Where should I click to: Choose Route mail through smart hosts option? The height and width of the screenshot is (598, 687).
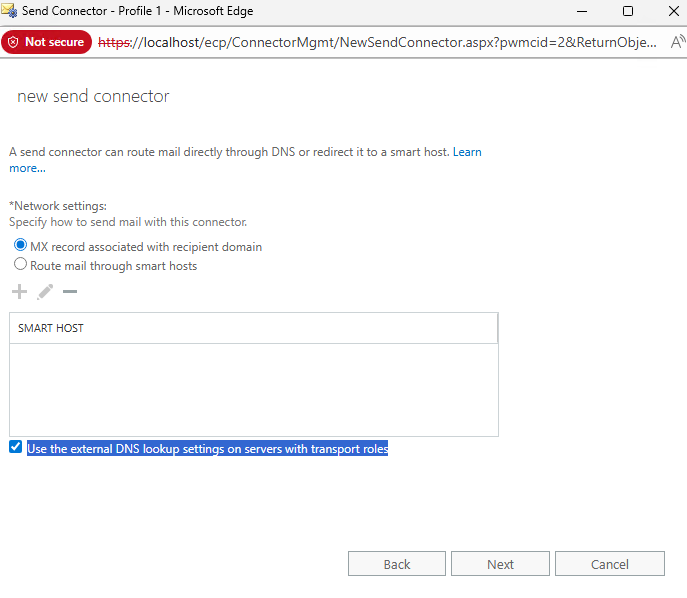[x=20, y=265]
